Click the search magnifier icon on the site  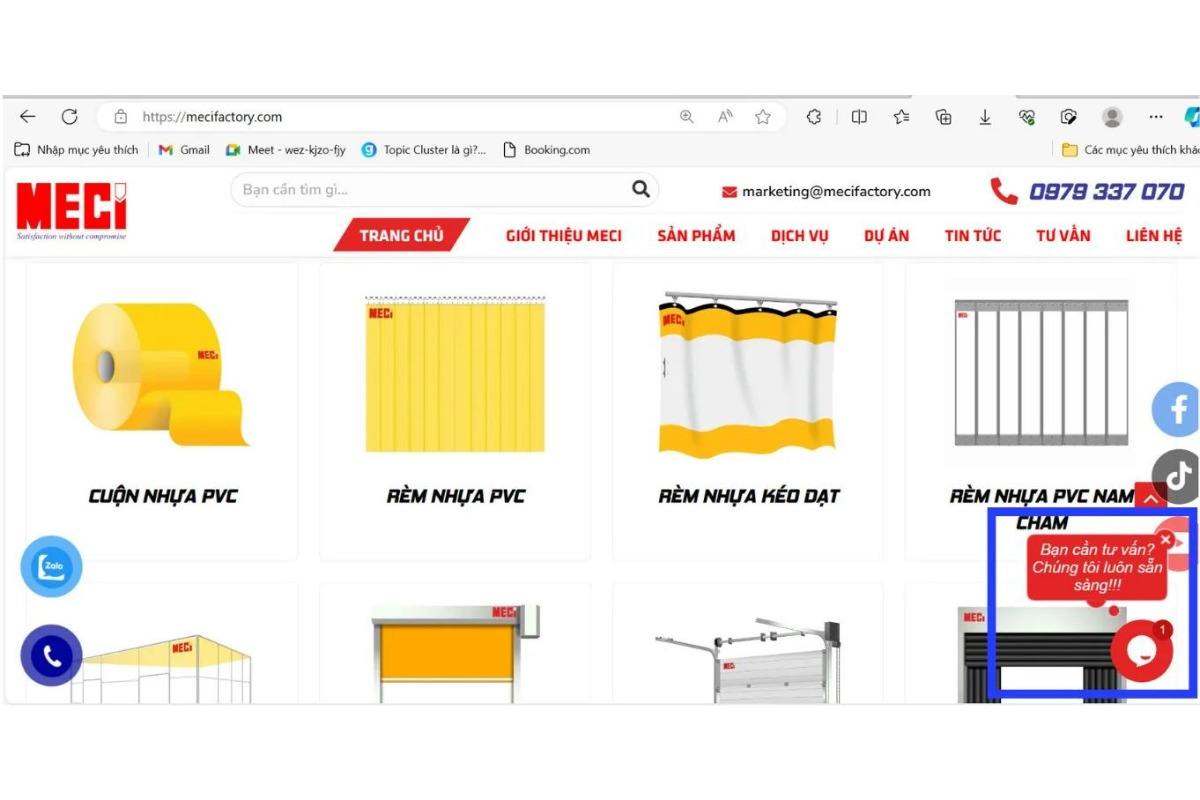click(641, 189)
